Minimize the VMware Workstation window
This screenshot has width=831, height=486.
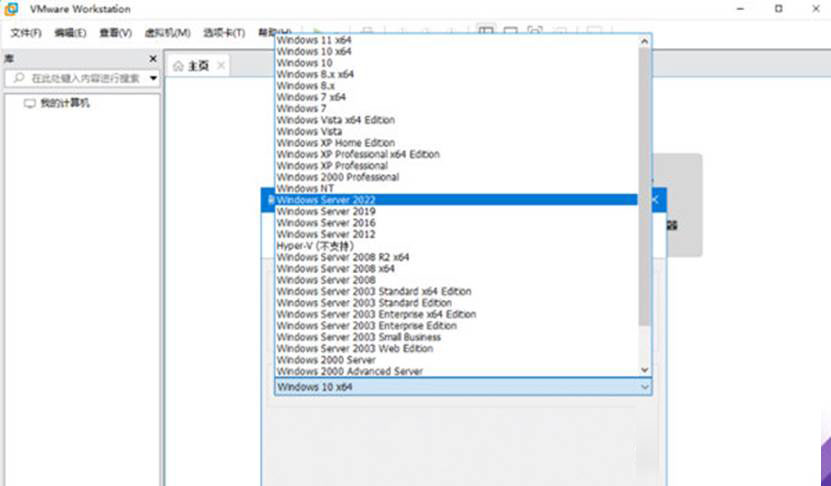(x=740, y=9)
